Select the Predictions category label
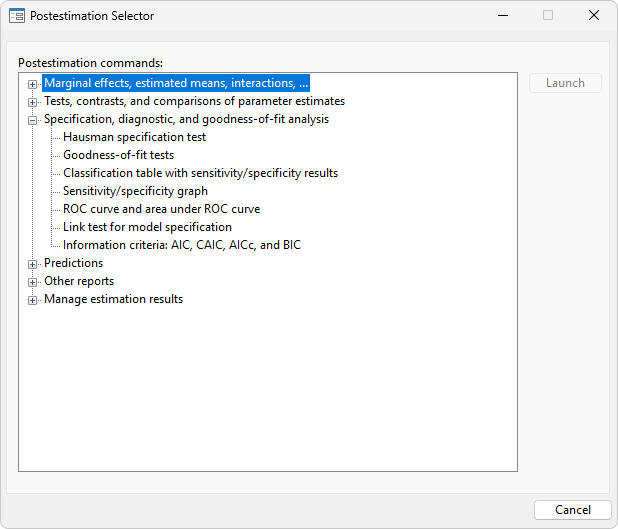The image size is (618, 529). 73,263
